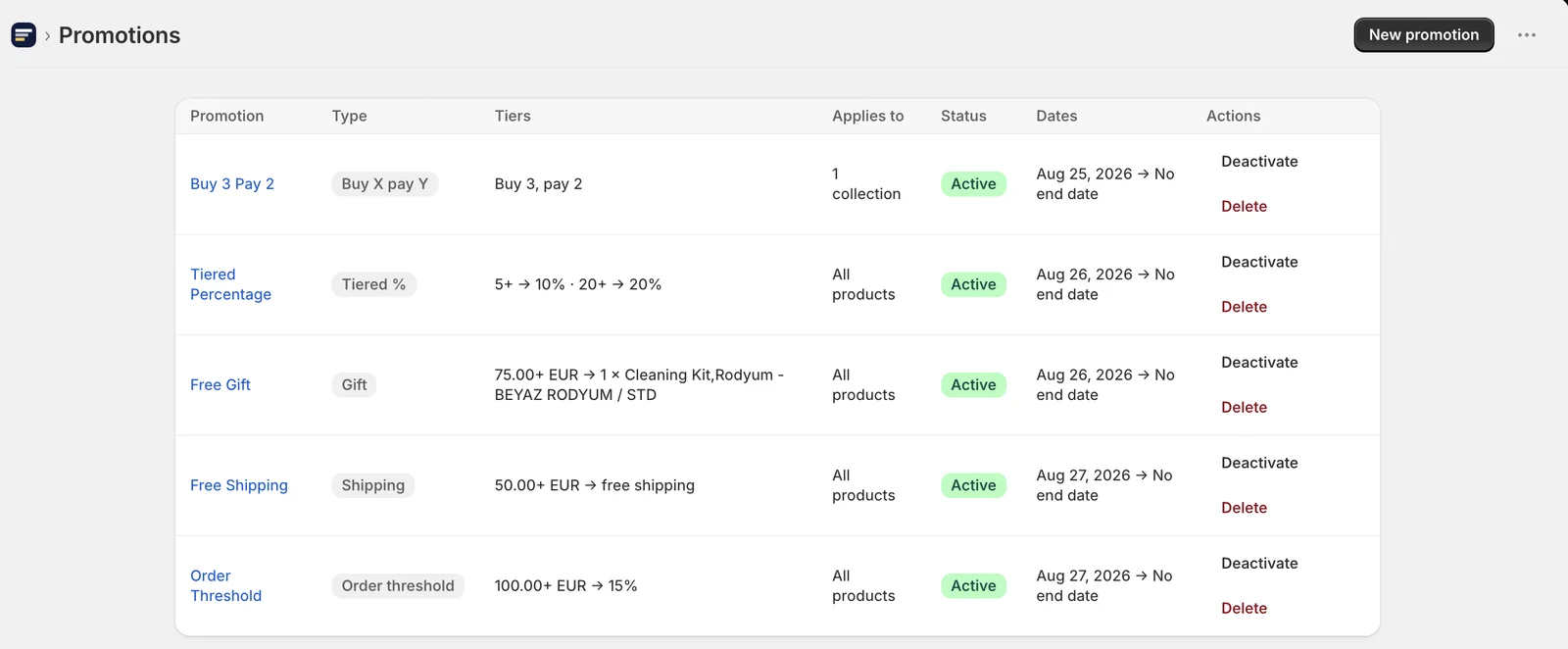Viewport: 1568px width, 649px height.
Task: Open the Order Threshold promotion
Action: (225, 586)
